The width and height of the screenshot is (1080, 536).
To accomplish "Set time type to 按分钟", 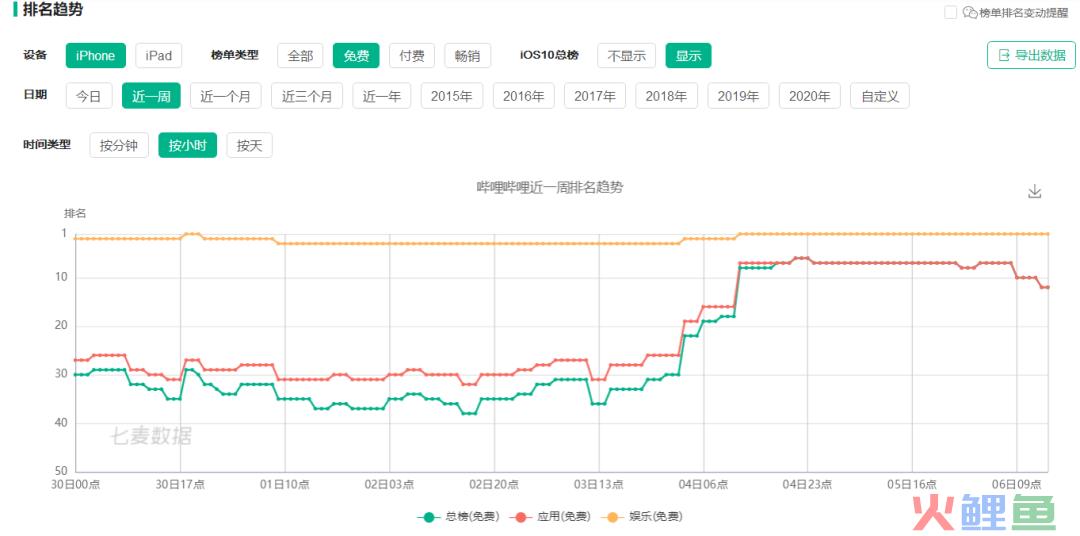I will pos(119,145).
